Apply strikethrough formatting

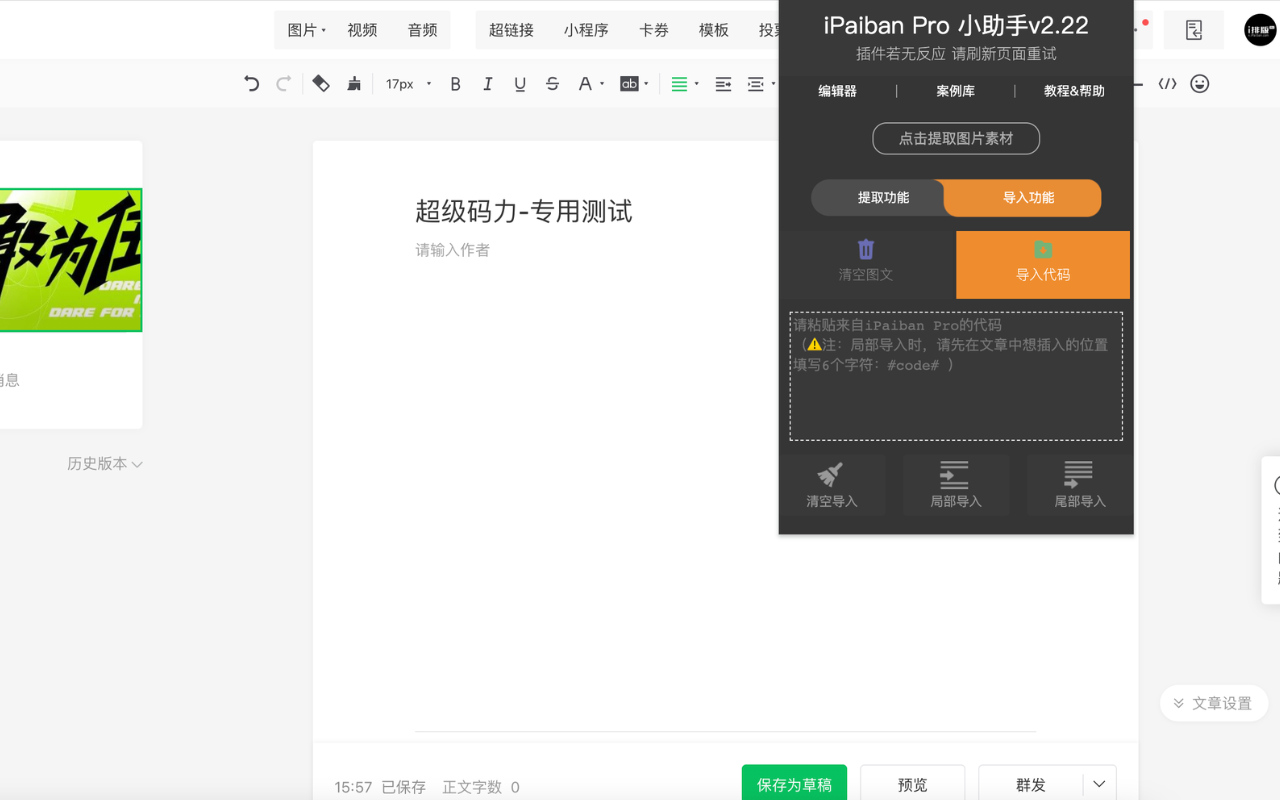click(x=552, y=84)
